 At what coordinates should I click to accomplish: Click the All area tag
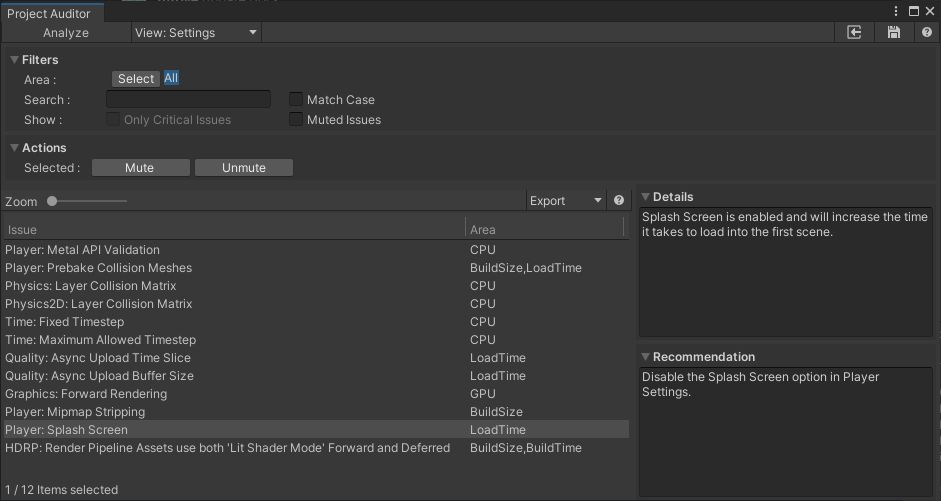pos(171,78)
